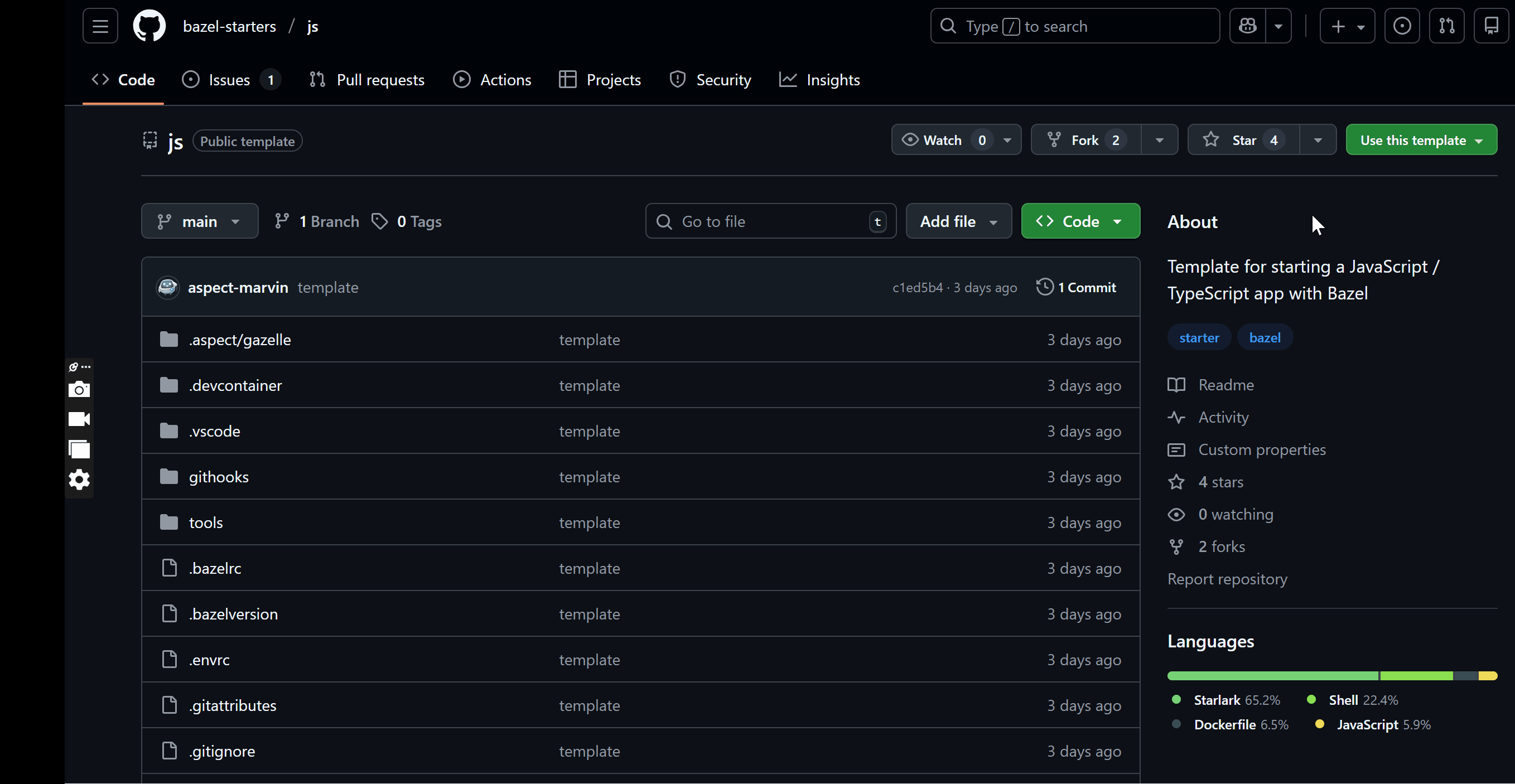Switch to the Insights tab
This screenshot has height=784, width=1515.
(x=820, y=79)
